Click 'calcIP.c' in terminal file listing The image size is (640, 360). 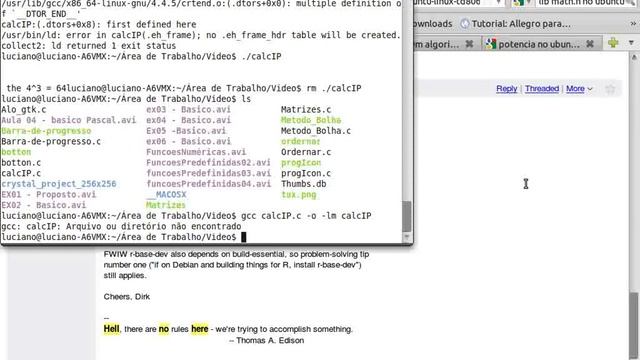(x=21, y=173)
